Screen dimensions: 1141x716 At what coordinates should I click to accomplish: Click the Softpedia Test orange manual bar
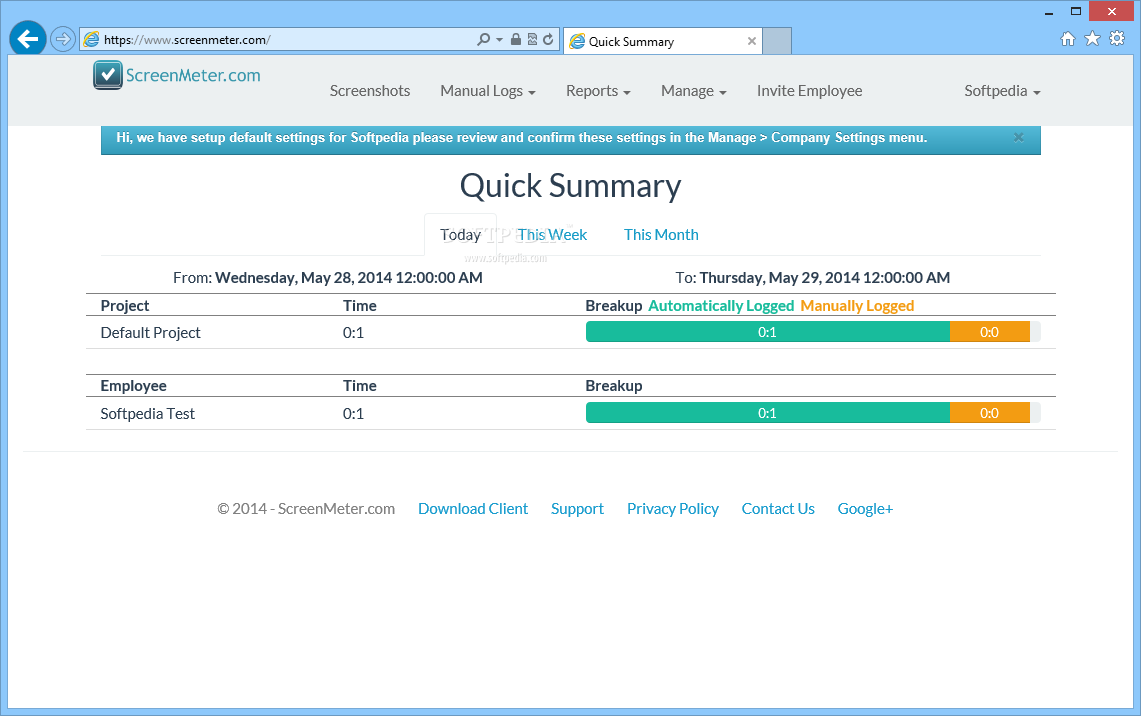pyautogui.click(x=990, y=413)
